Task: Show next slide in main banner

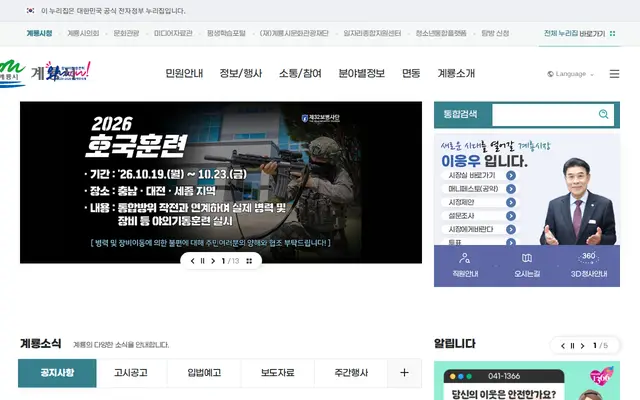Action: click(x=213, y=261)
